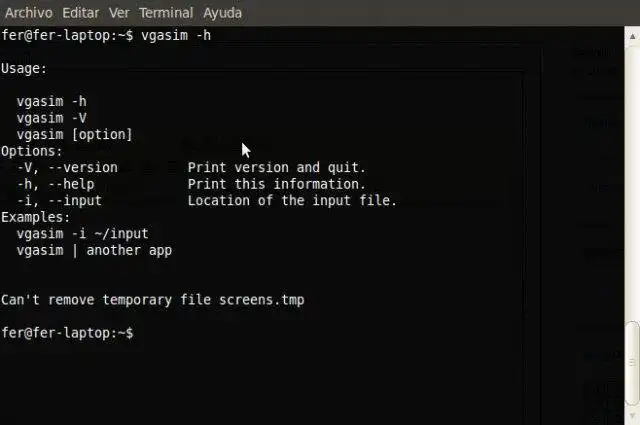Viewport: 640px width, 425px height.
Task: Open the Editar menu
Action: (80, 13)
